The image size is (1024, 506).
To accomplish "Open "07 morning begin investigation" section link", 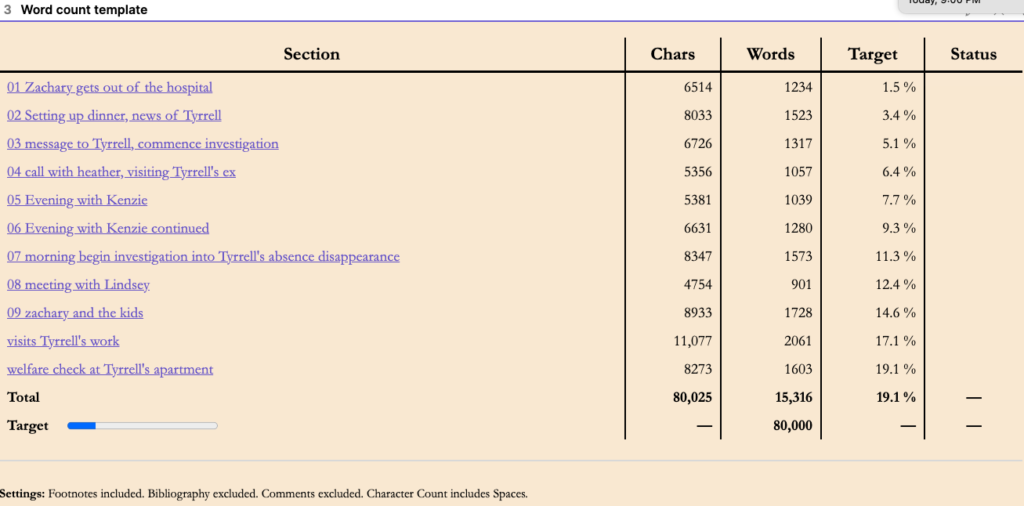I will pos(203,256).
